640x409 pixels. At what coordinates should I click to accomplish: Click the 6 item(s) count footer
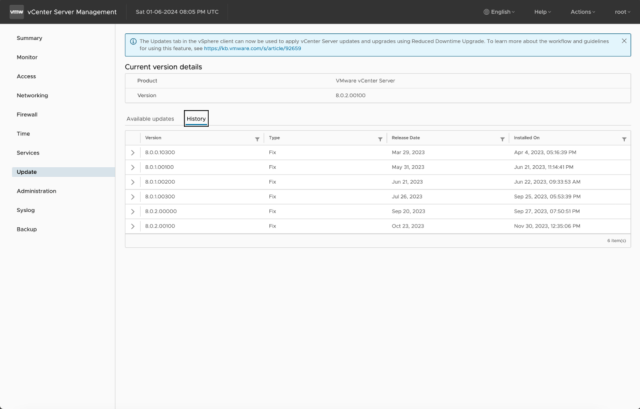coord(616,241)
